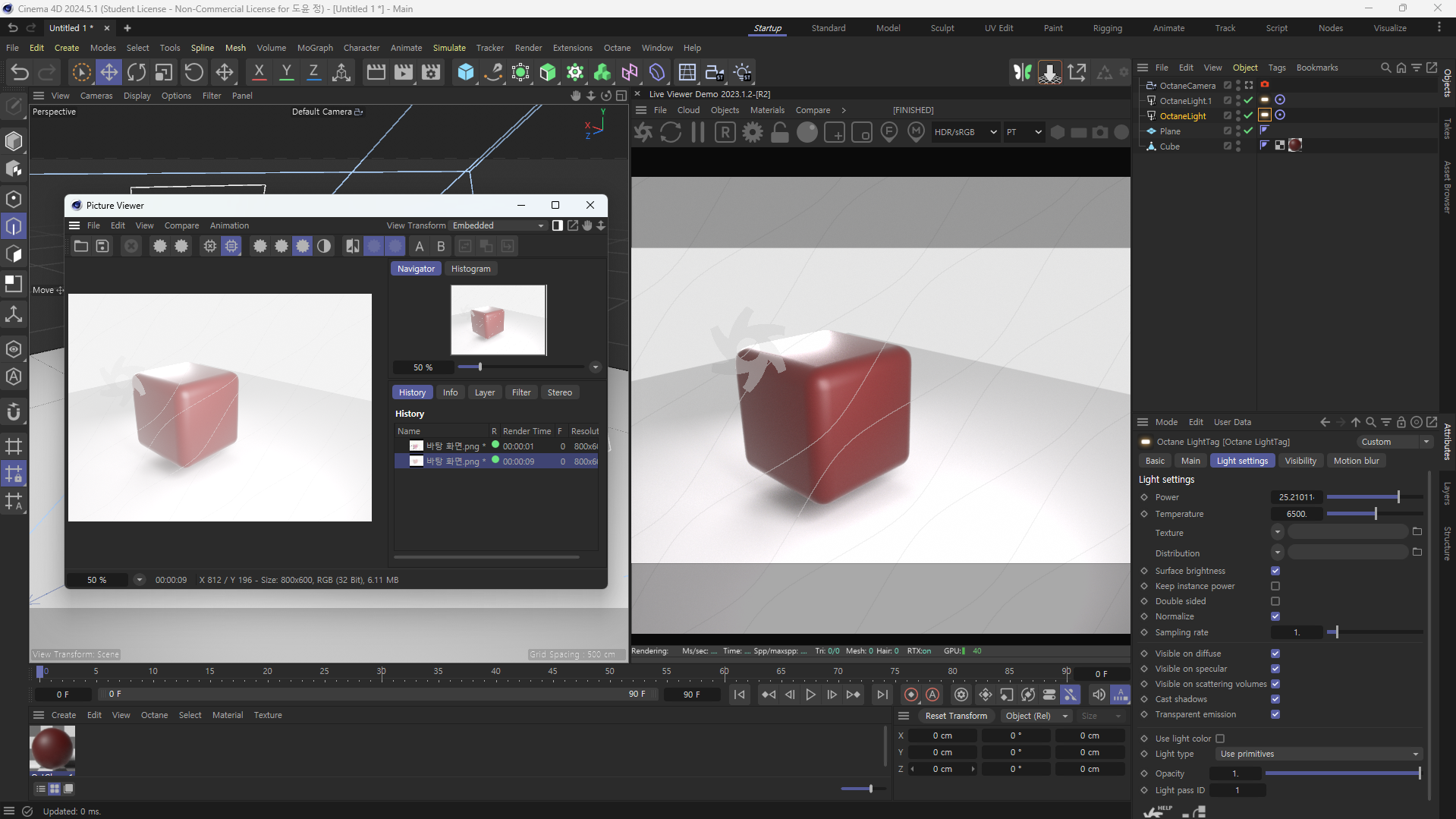1456x819 pixels.
Task: Open PT kernel dropdown in Live Viewer
Action: 1024,132
